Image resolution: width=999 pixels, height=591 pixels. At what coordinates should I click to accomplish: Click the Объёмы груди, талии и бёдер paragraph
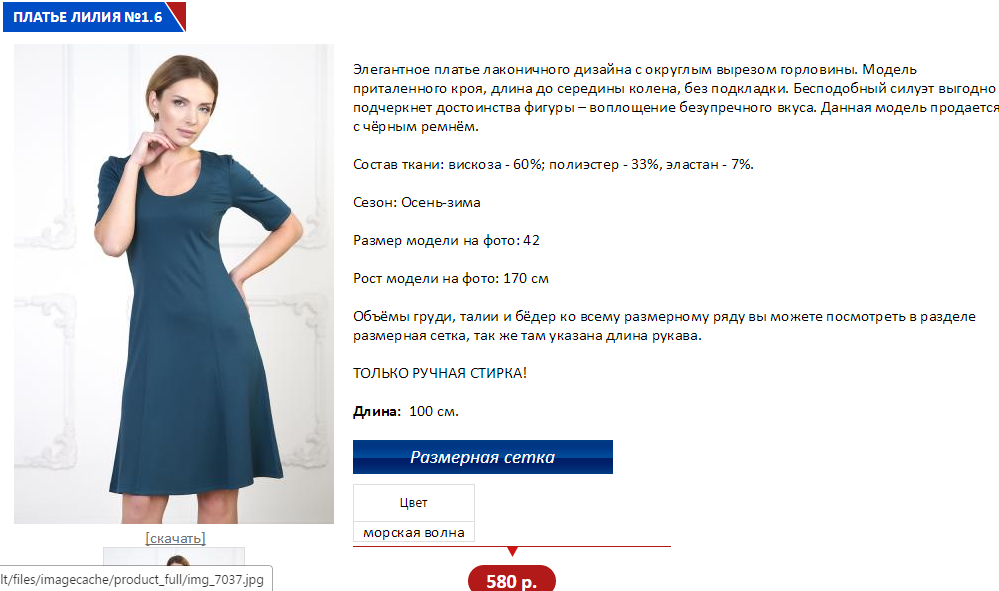tap(665, 326)
